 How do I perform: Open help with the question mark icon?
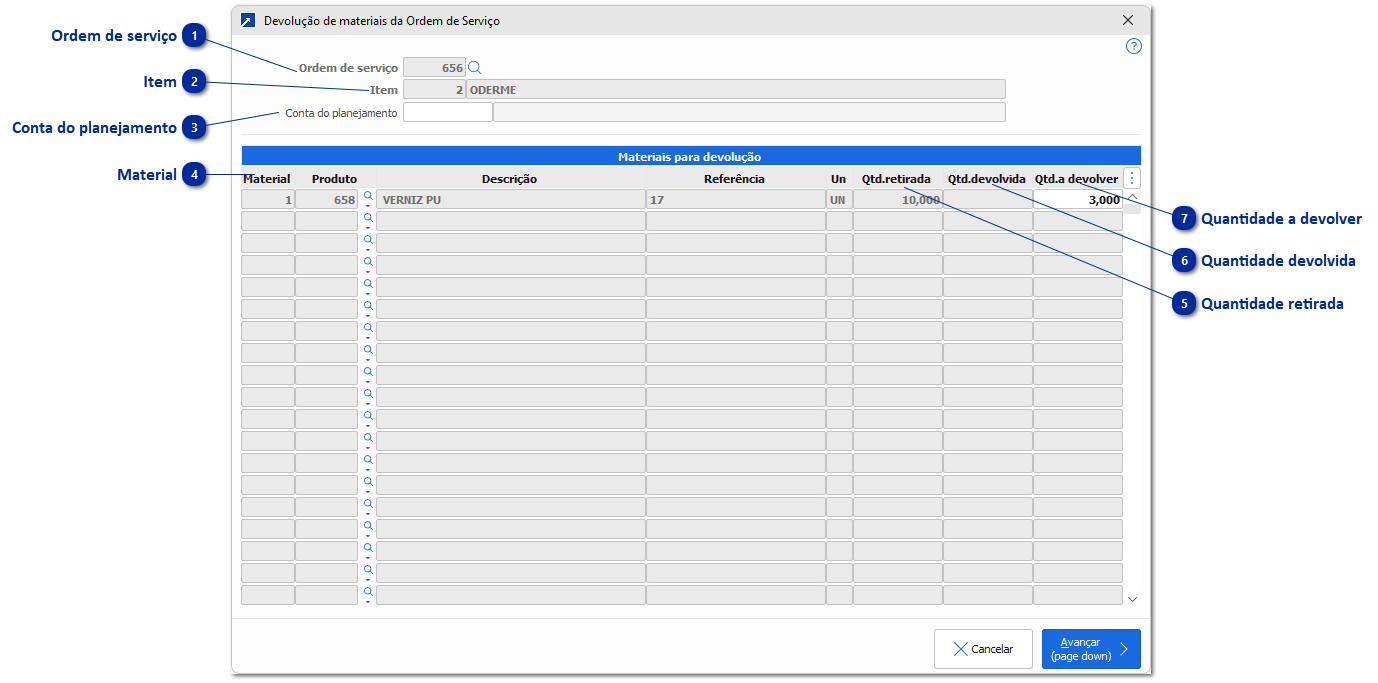pyautogui.click(x=1134, y=46)
